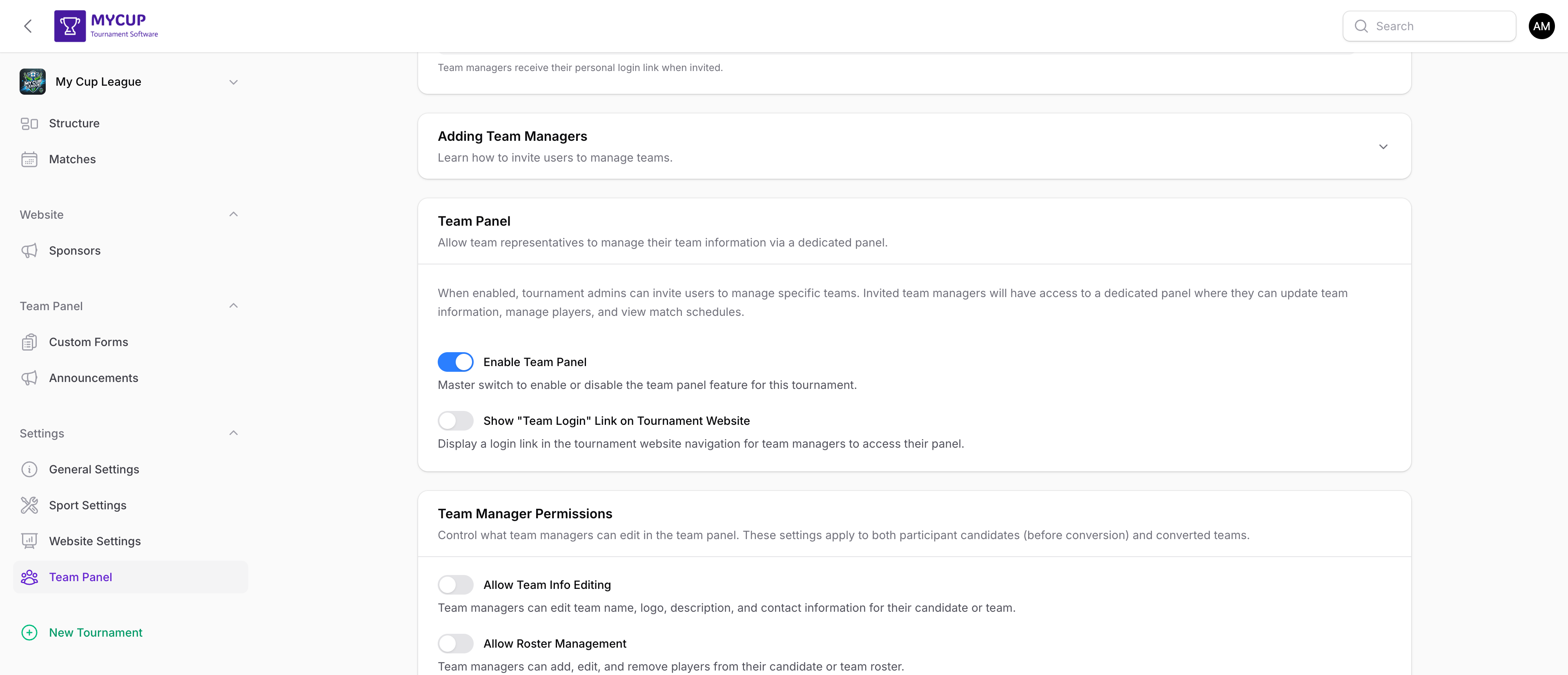Image resolution: width=1568 pixels, height=675 pixels.
Task: Open Matches from the sidebar menu
Action: point(72,159)
